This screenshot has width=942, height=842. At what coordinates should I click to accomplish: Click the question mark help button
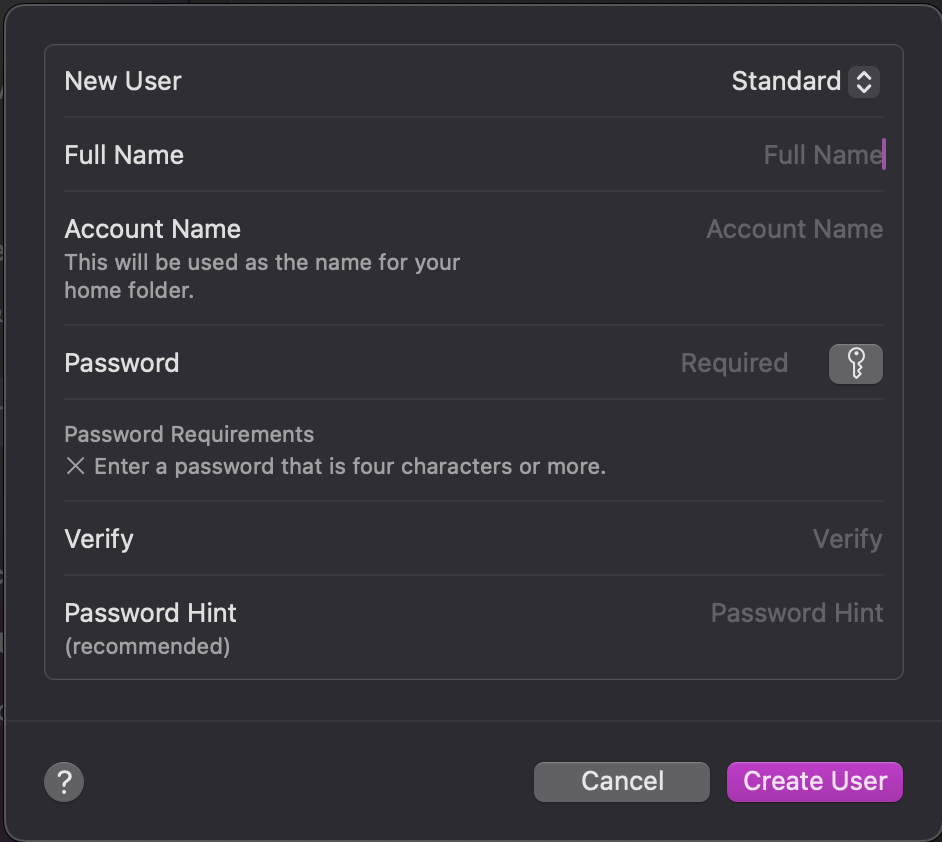tap(64, 781)
